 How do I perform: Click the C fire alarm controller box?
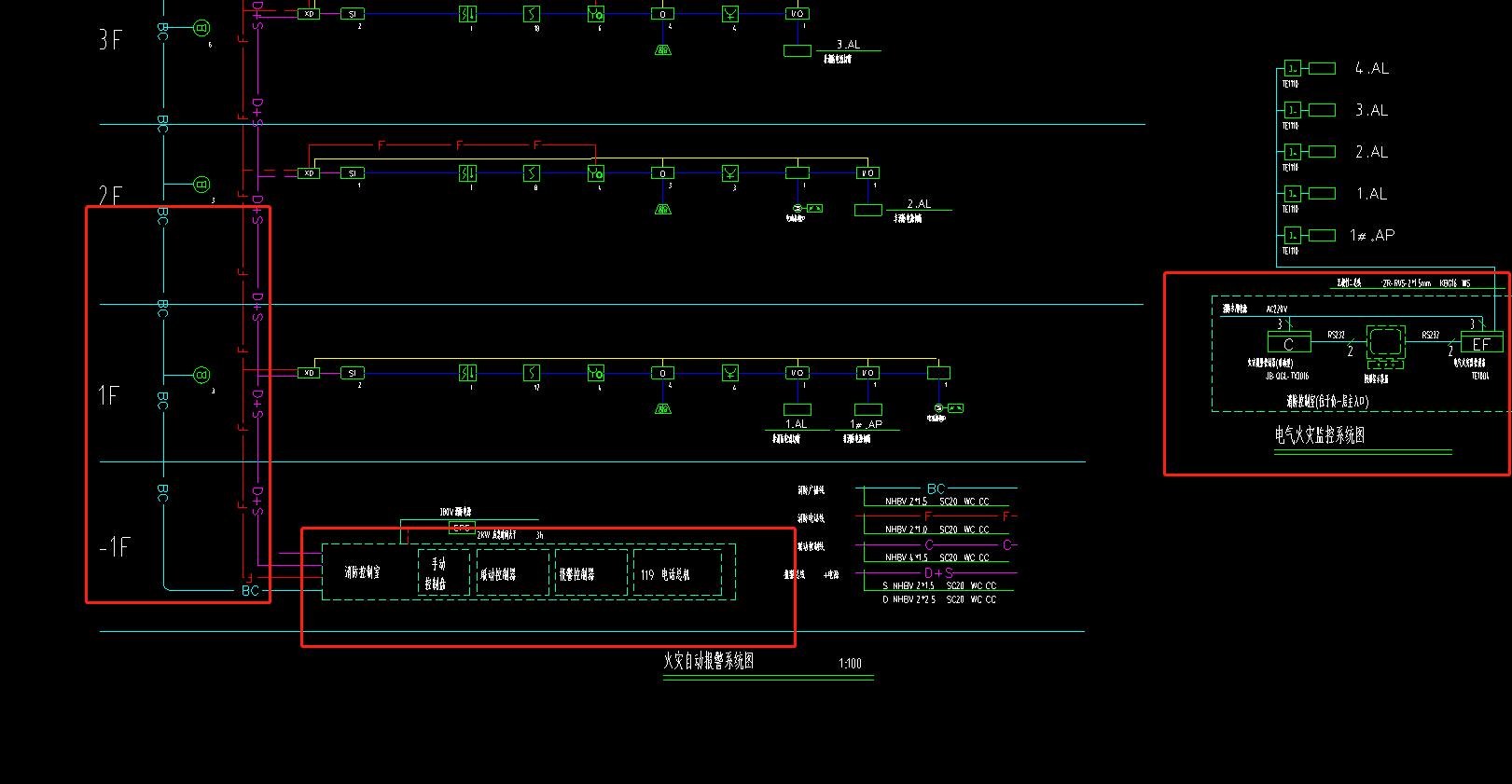tap(1289, 343)
